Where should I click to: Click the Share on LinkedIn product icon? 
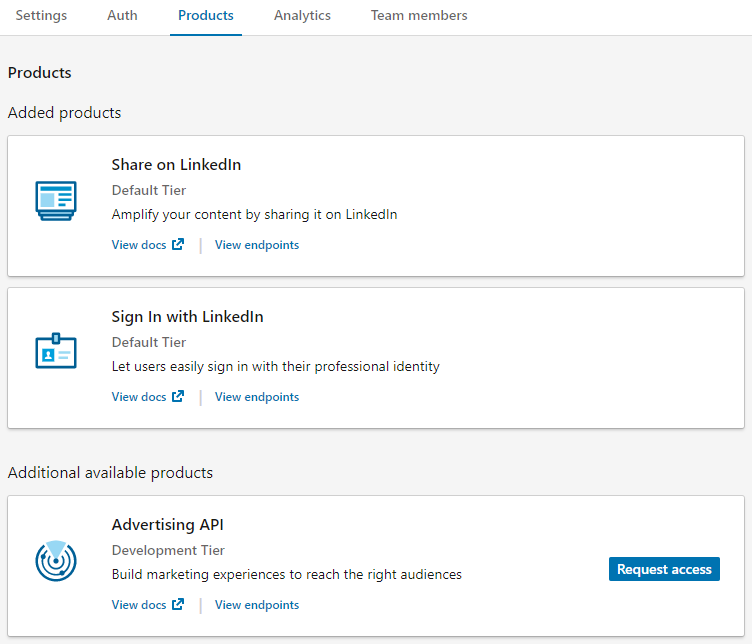point(56,200)
